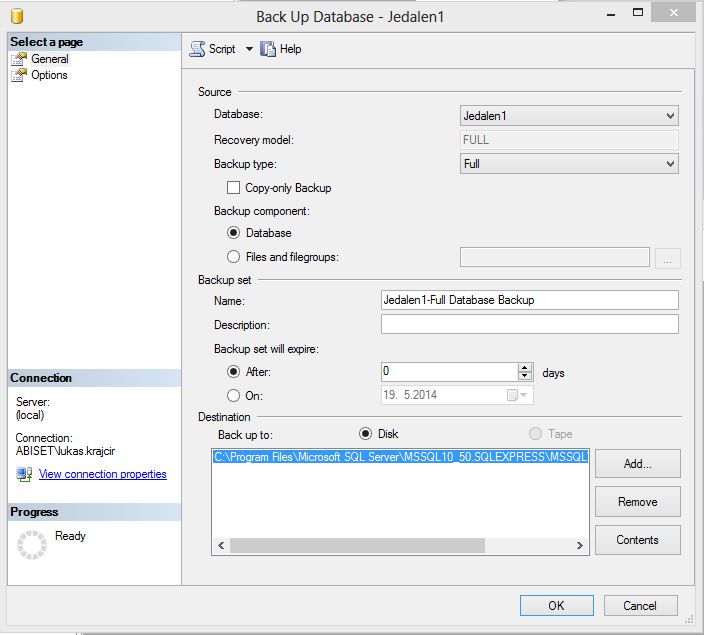Click the backup set Description field
The width and height of the screenshot is (704, 635).
[x=529, y=325]
